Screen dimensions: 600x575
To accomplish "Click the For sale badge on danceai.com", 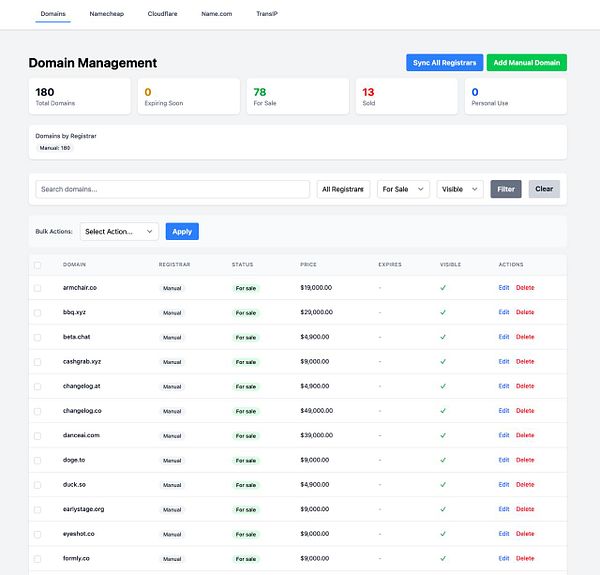I will point(246,436).
